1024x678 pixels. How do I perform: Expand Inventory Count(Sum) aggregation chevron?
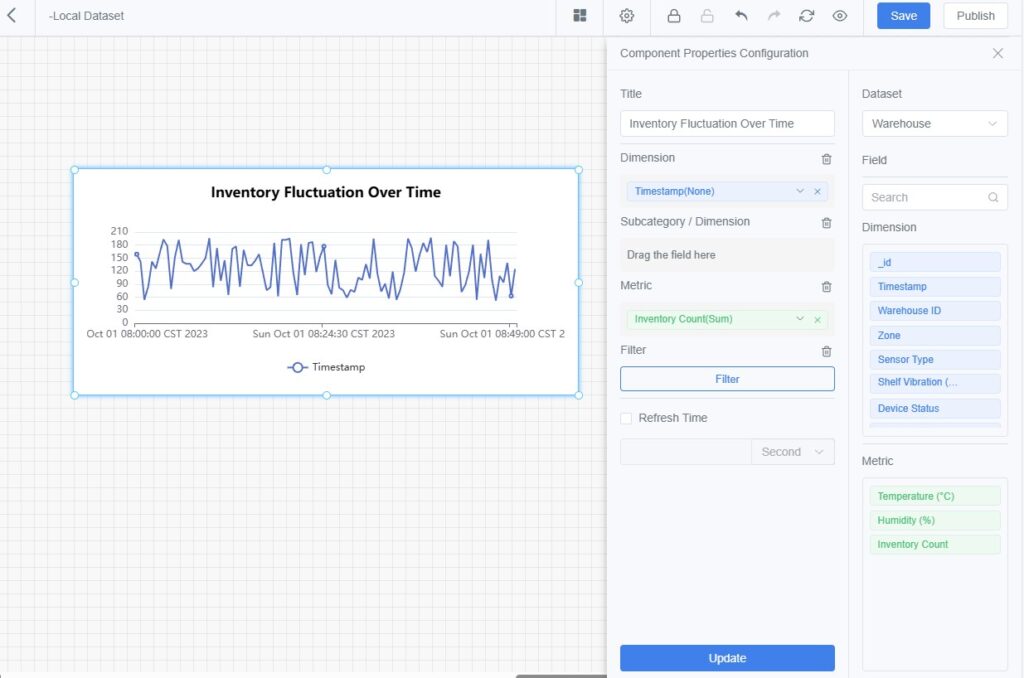point(800,320)
